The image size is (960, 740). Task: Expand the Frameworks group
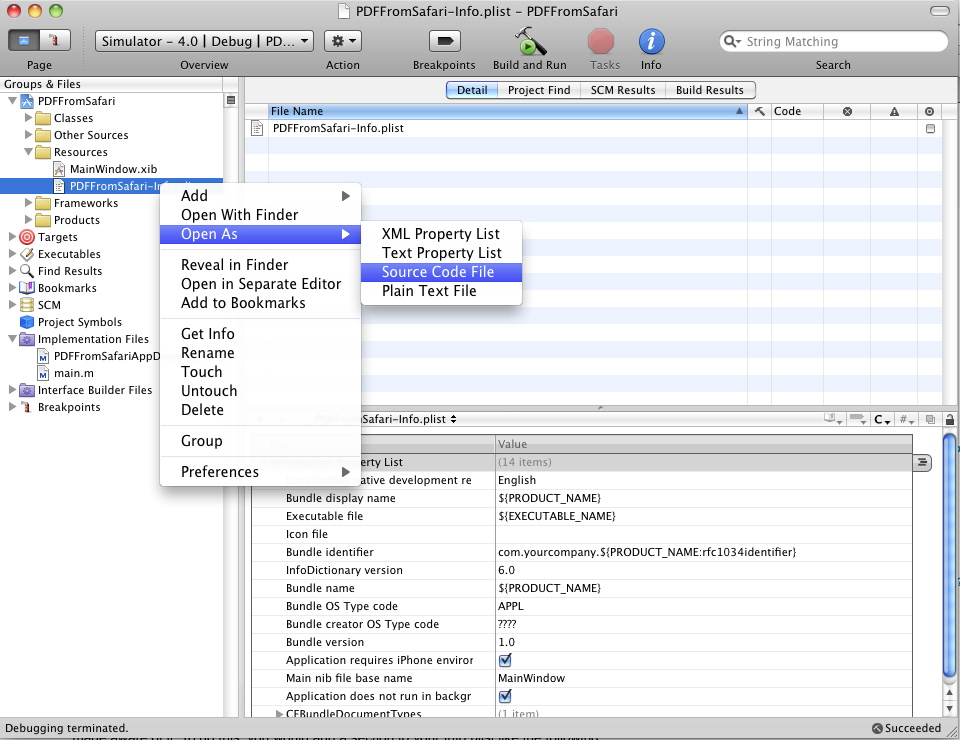(29, 203)
